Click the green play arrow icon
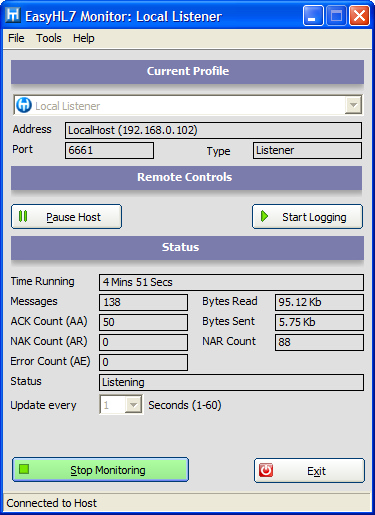This screenshot has height=515, width=375. pos(264,216)
